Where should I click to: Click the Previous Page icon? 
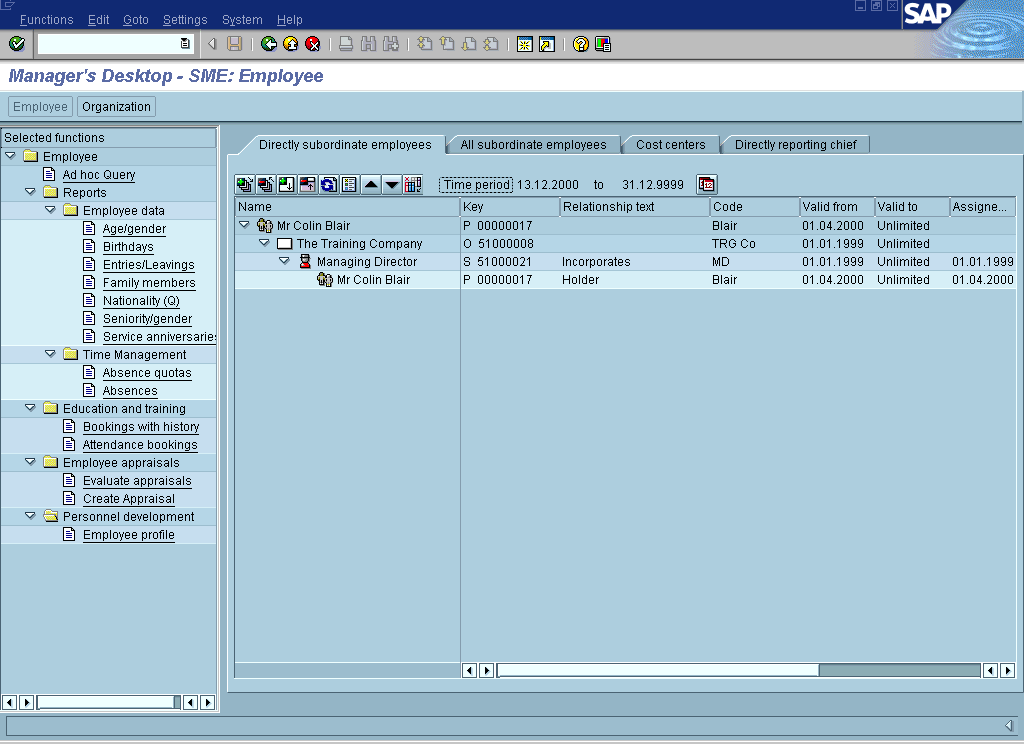tap(447, 44)
